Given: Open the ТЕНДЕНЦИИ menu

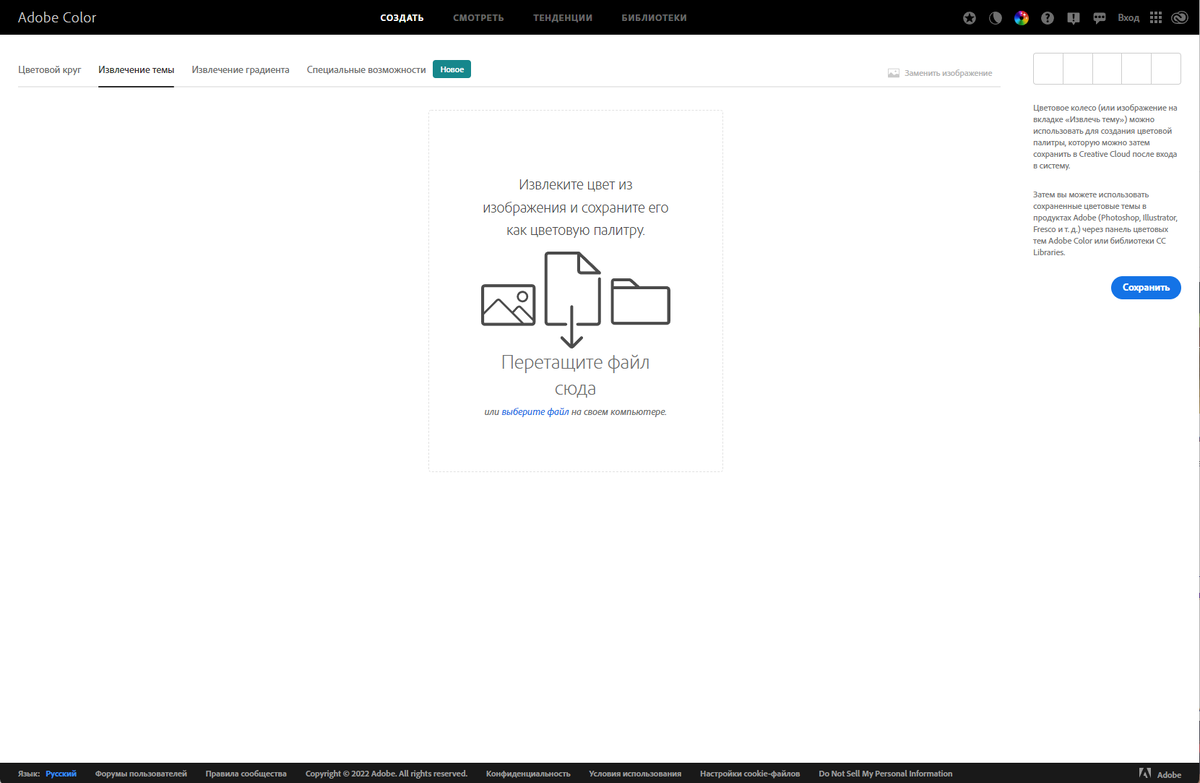Looking at the screenshot, I should [562, 18].
